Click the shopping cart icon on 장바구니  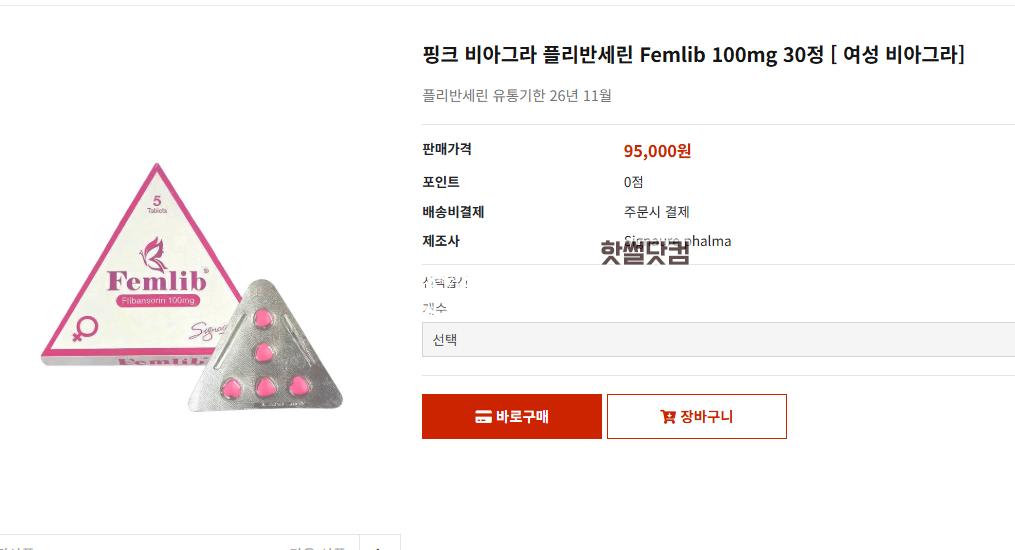click(x=668, y=417)
